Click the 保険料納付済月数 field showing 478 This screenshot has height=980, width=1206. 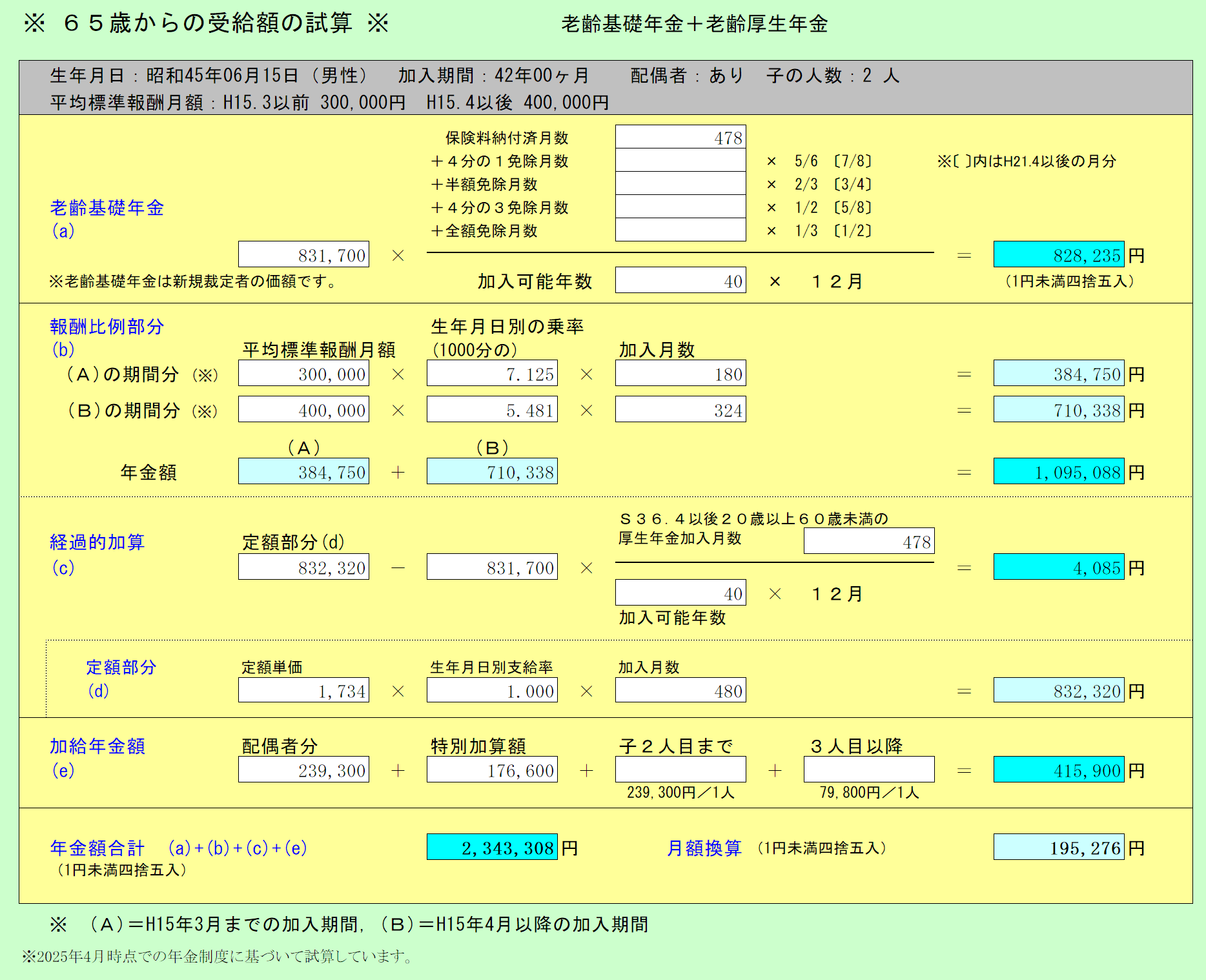[680, 137]
